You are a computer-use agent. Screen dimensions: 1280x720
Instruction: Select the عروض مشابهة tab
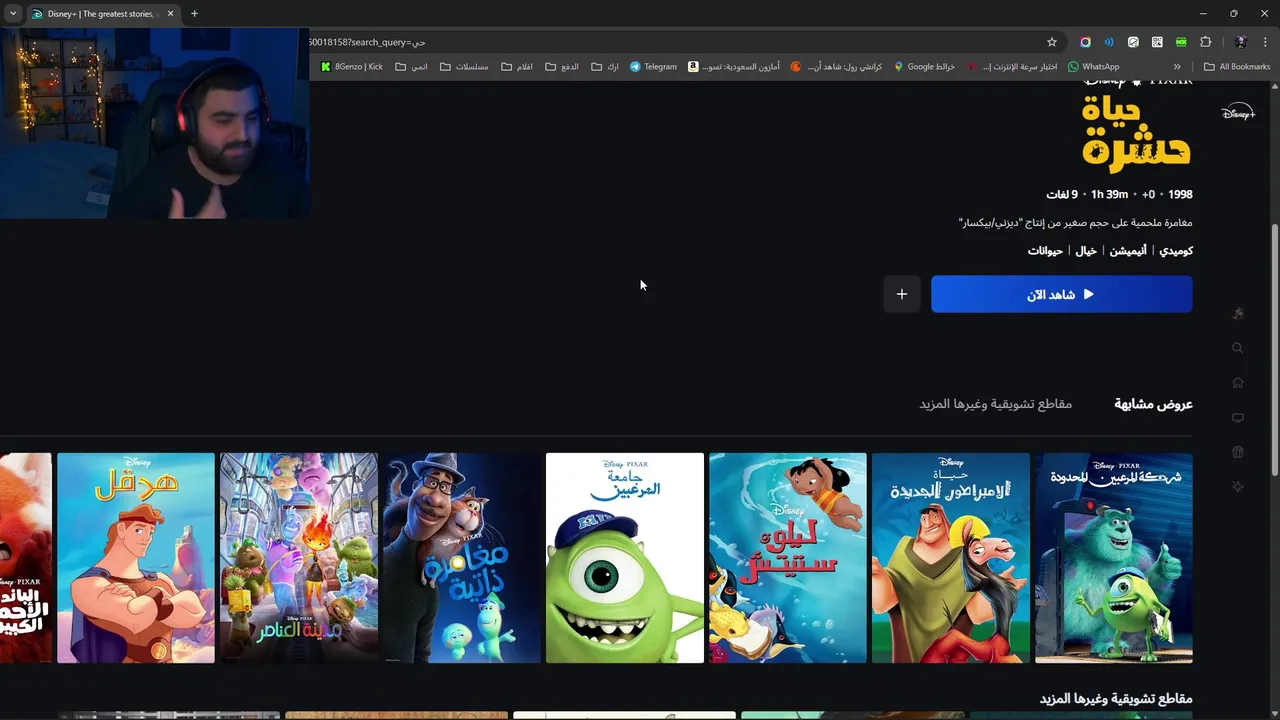1153,404
